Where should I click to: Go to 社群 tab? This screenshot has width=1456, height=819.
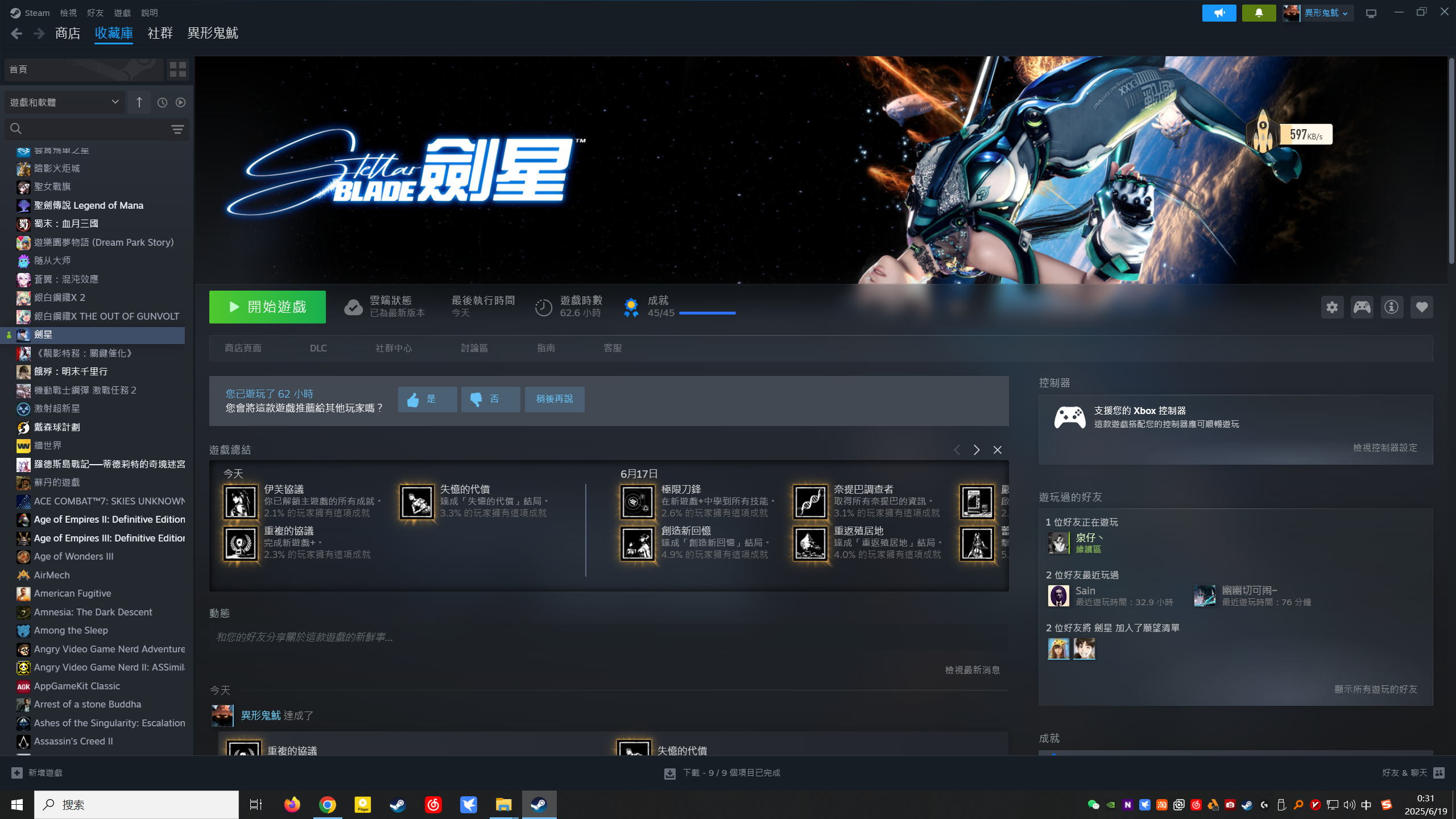click(x=160, y=34)
